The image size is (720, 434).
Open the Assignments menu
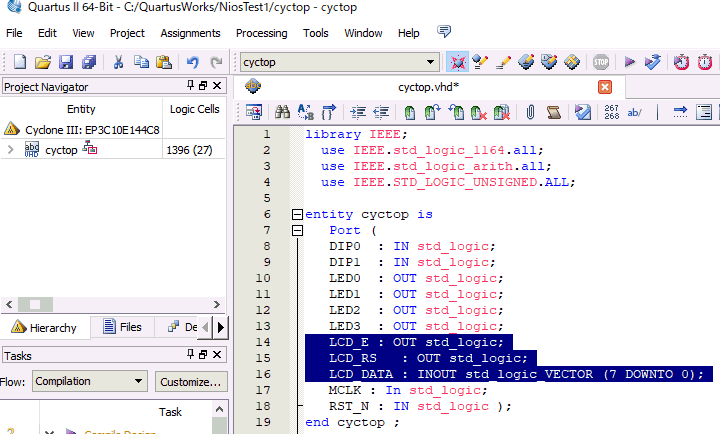190,34
